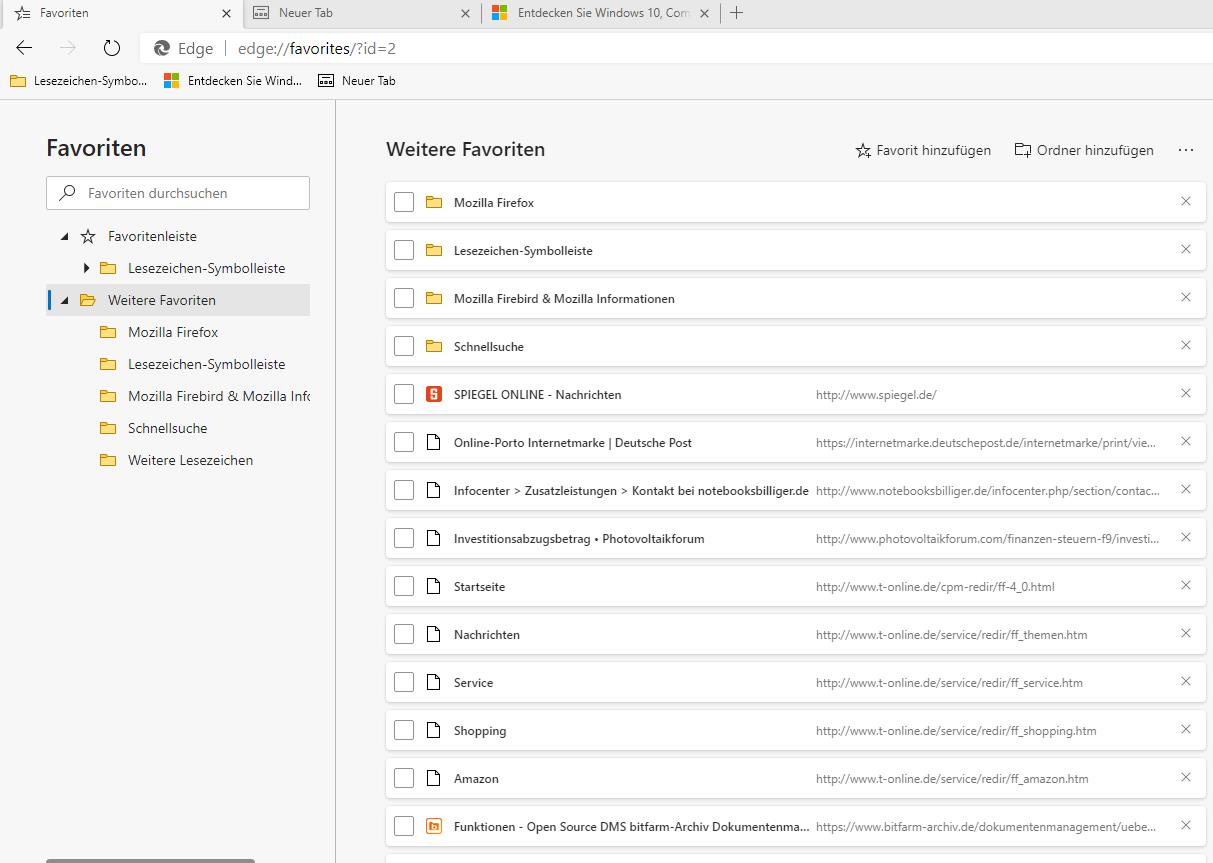This screenshot has height=863, width=1213.
Task: Collapse the Favoritenleiste tree node
Action: click(x=65, y=237)
